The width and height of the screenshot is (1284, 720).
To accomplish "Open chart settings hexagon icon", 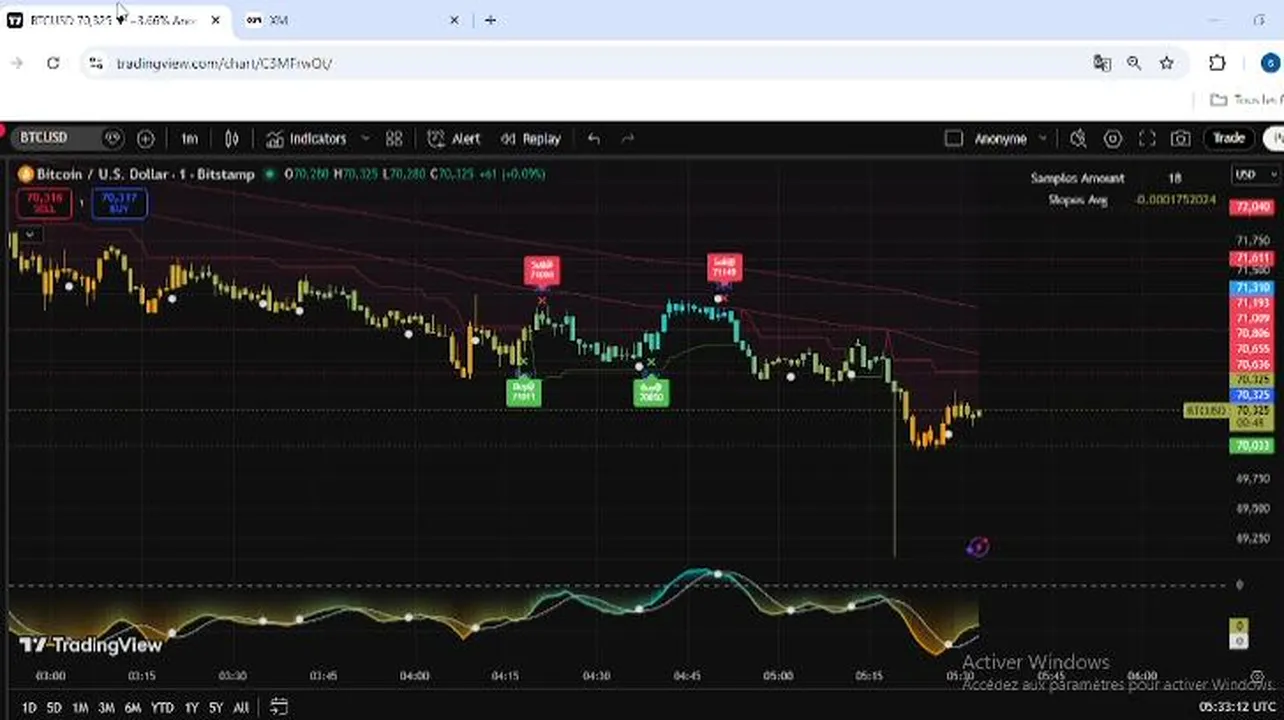I will 1112,139.
